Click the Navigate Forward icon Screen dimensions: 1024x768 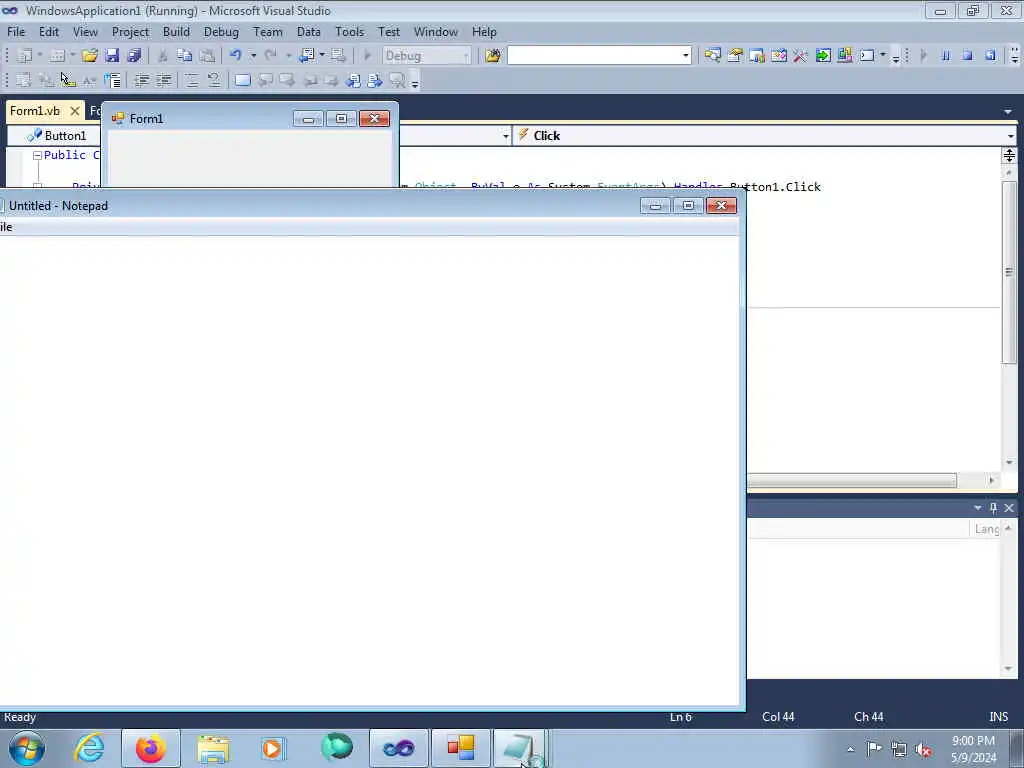pyautogui.click(x=338, y=56)
